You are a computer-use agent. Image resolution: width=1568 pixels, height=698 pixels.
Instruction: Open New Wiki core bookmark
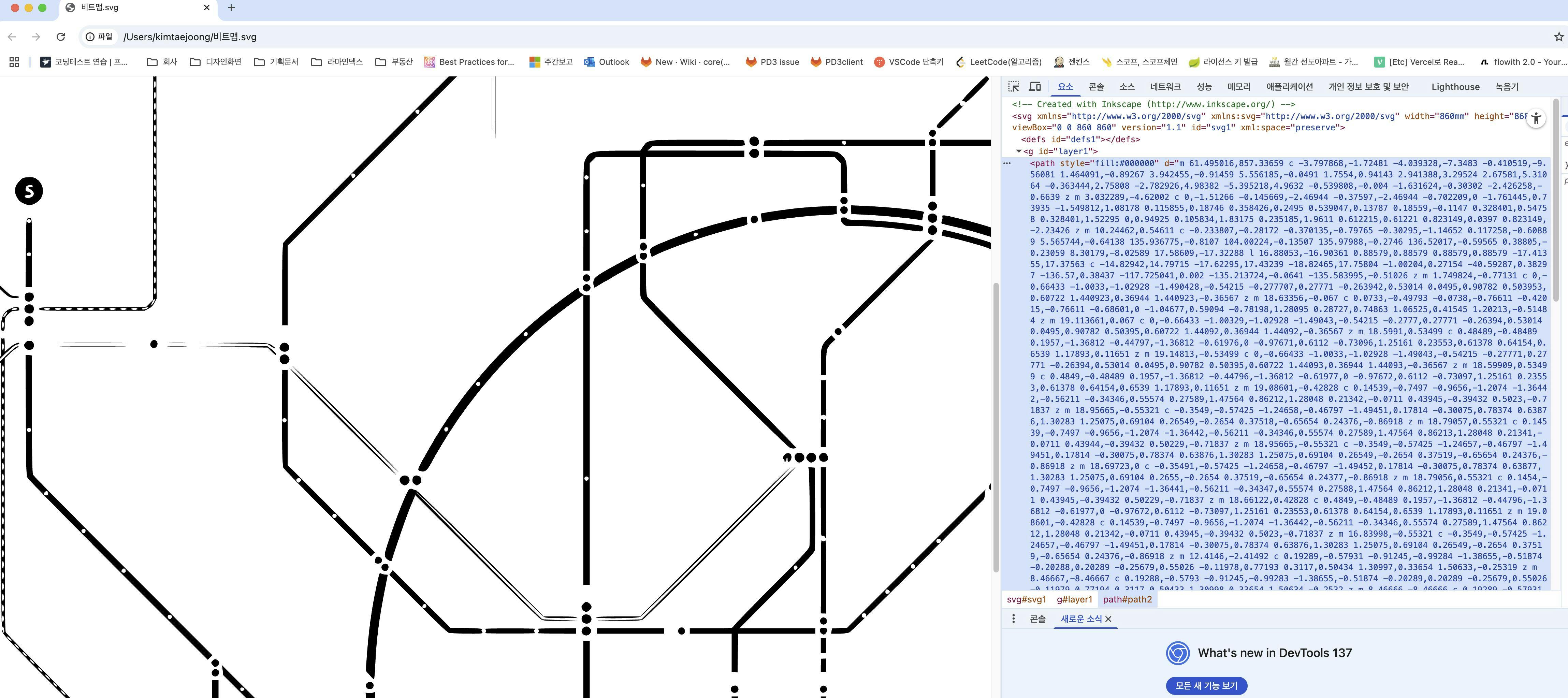coord(685,62)
